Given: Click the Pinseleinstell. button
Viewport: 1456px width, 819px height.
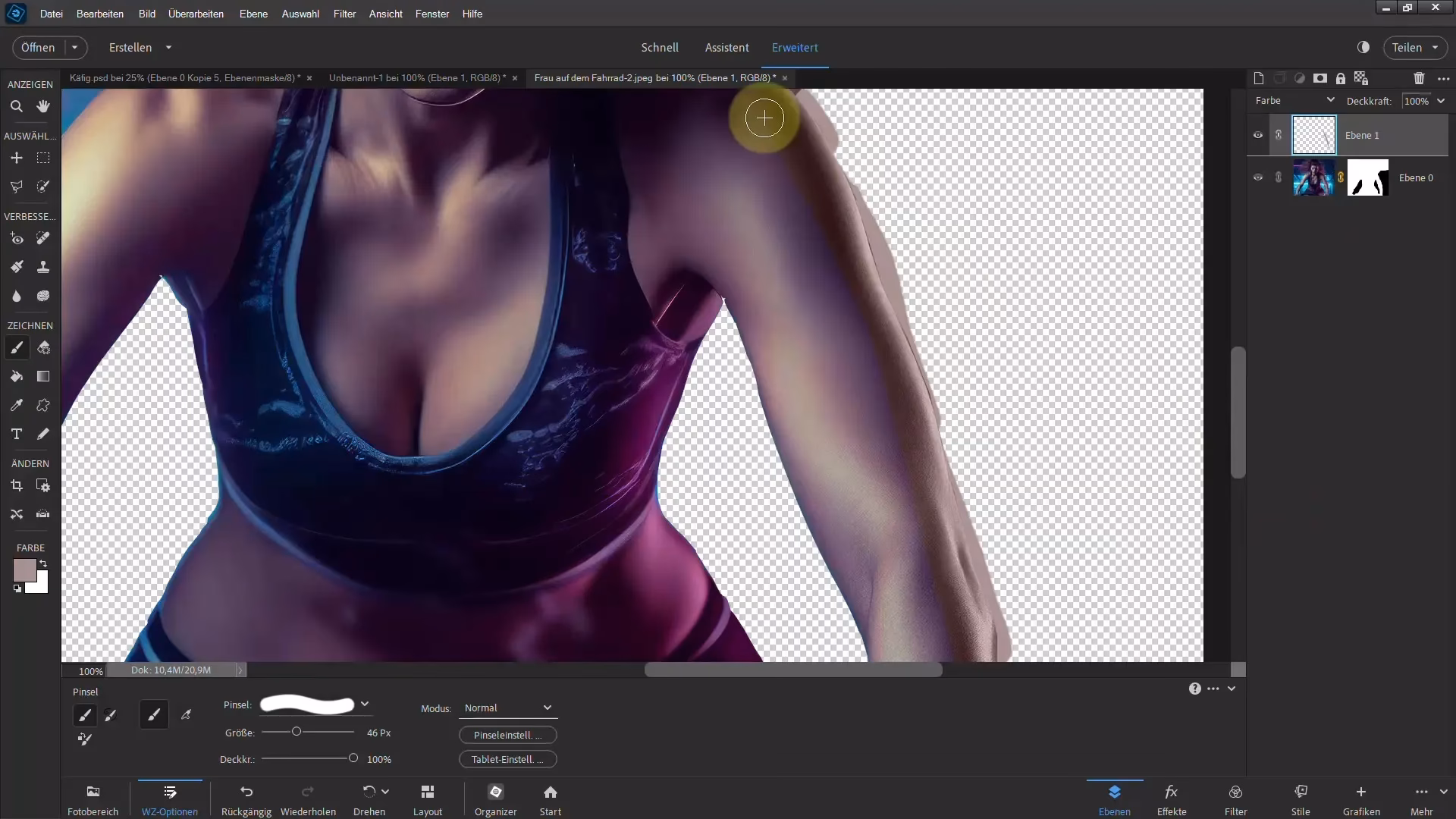Looking at the screenshot, I should (507, 735).
